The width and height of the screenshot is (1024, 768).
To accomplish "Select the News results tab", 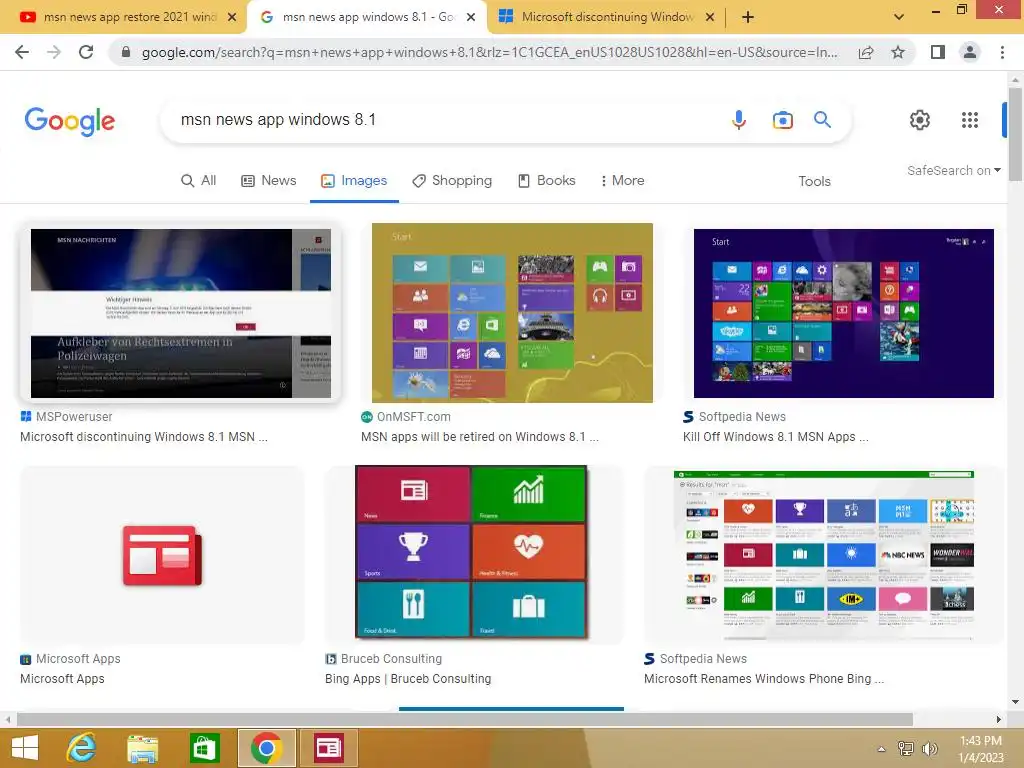I will tap(268, 181).
